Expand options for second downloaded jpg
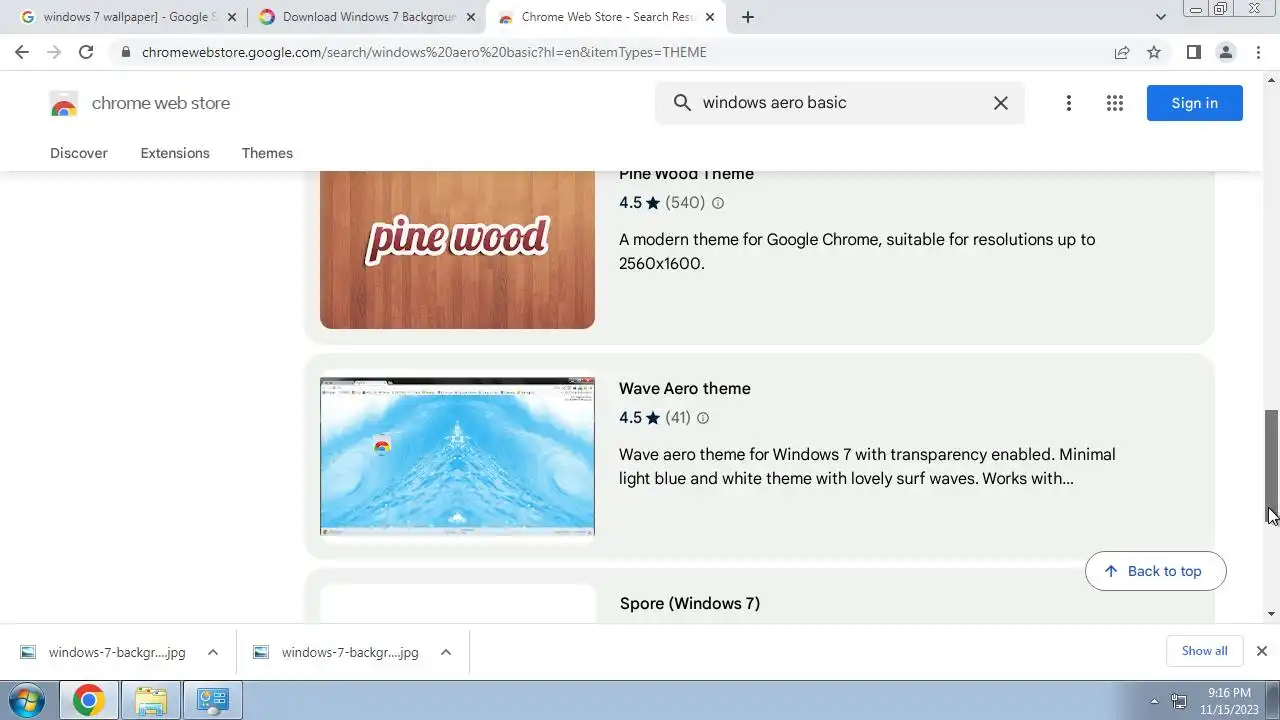The image size is (1280, 720). [x=446, y=652]
